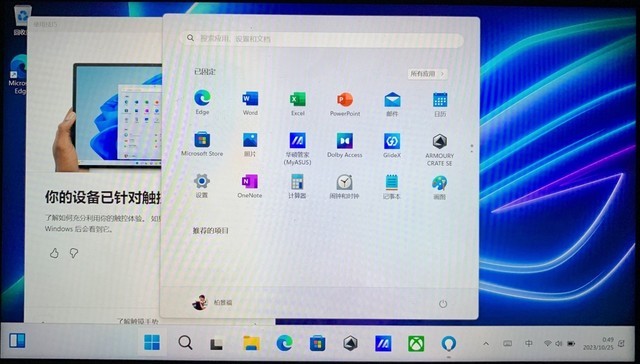Image resolution: width=640 pixels, height=364 pixels.
Task: Click the tablet image in tips window
Action: [108, 117]
